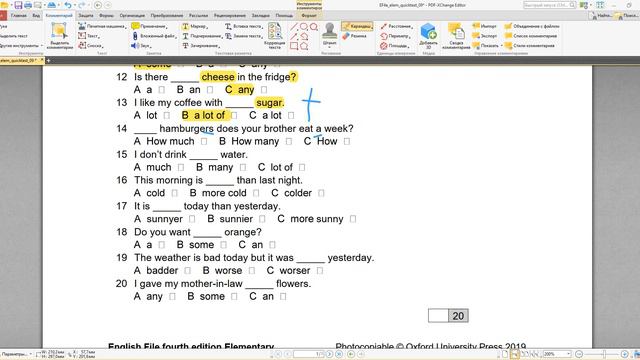Viewport: 640px width, 360px height.
Task: Open the Параметры dropdown in status bar
Action: pyautogui.click(x=17, y=354)
